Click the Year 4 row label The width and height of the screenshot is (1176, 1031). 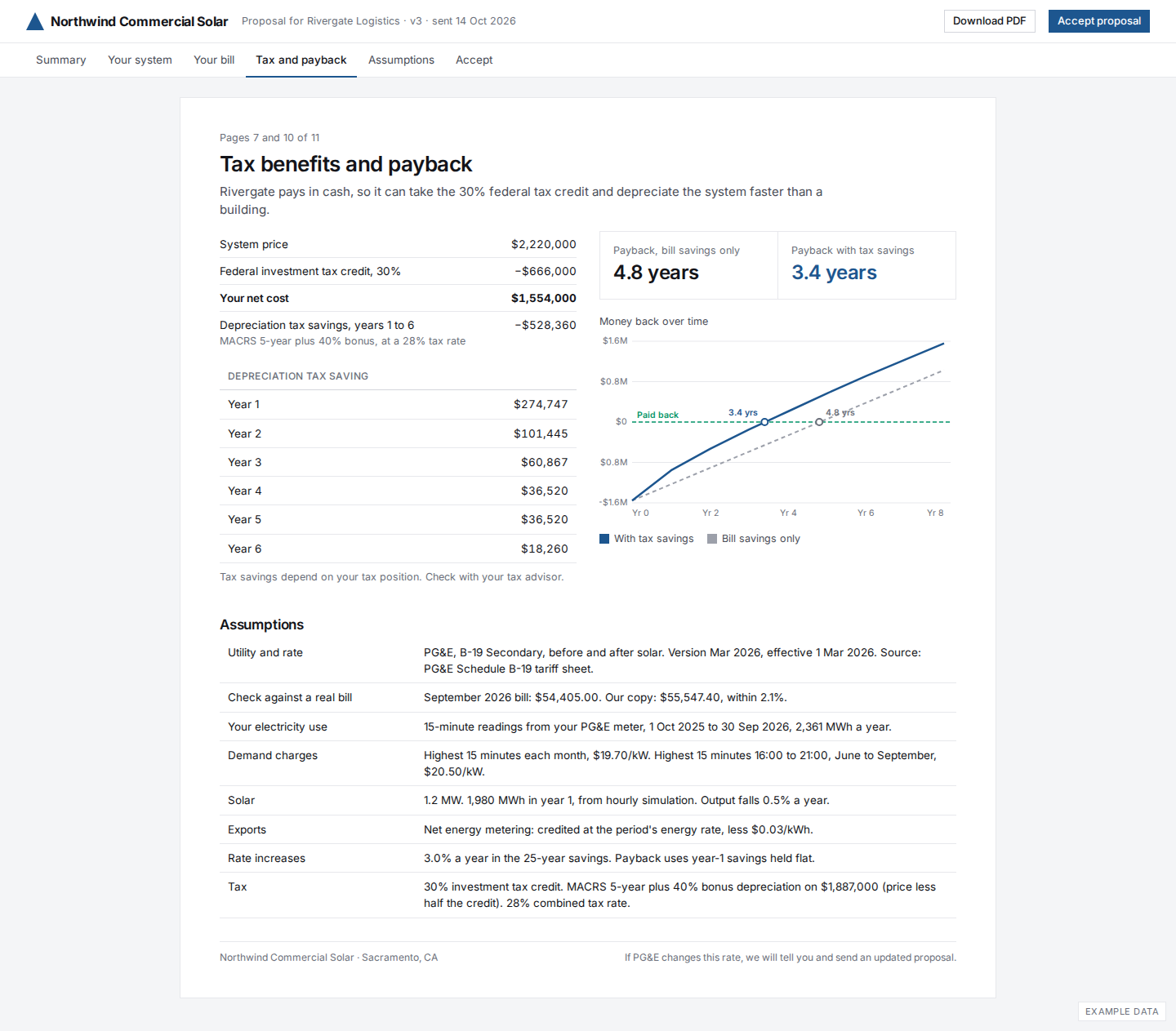tap(245, 491)
